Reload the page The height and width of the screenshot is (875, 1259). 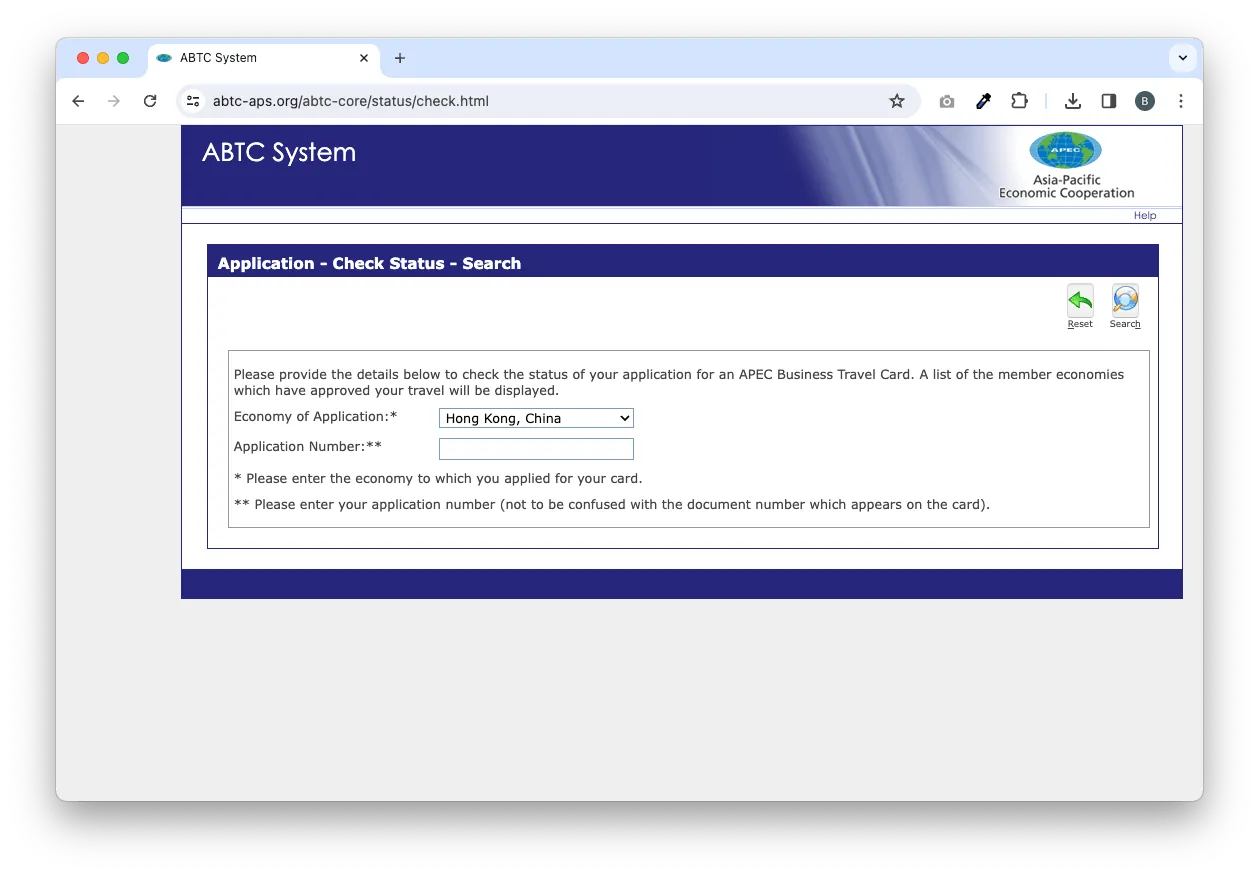[150, 101]
